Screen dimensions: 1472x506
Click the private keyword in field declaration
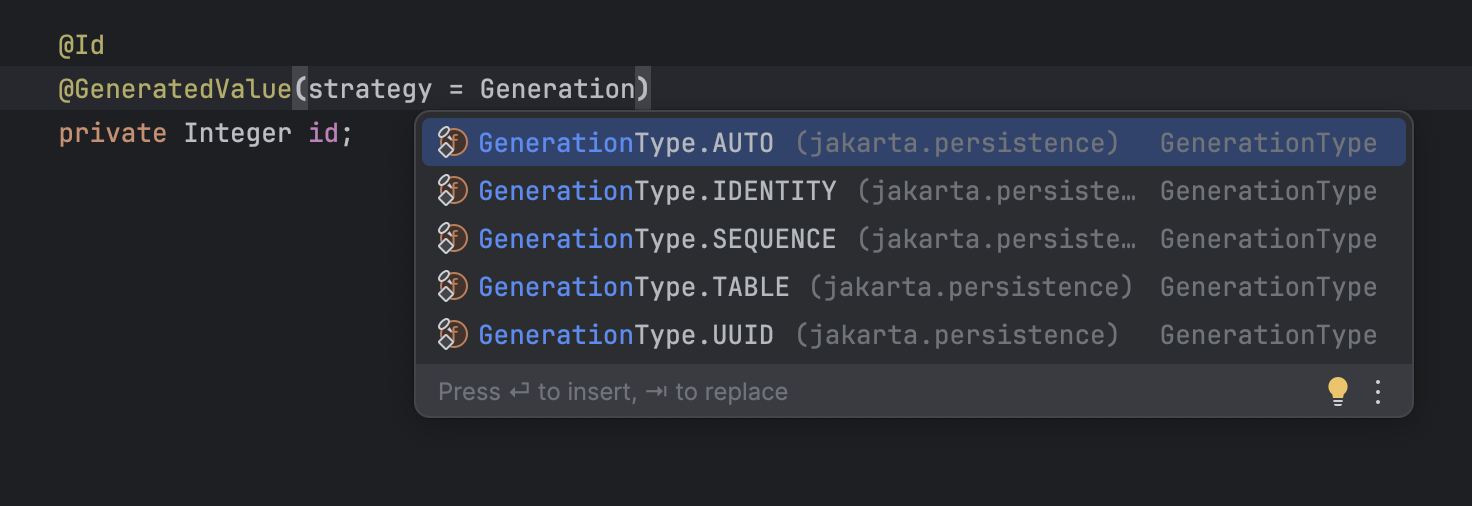pyautogui.click(x=112, y=133)
